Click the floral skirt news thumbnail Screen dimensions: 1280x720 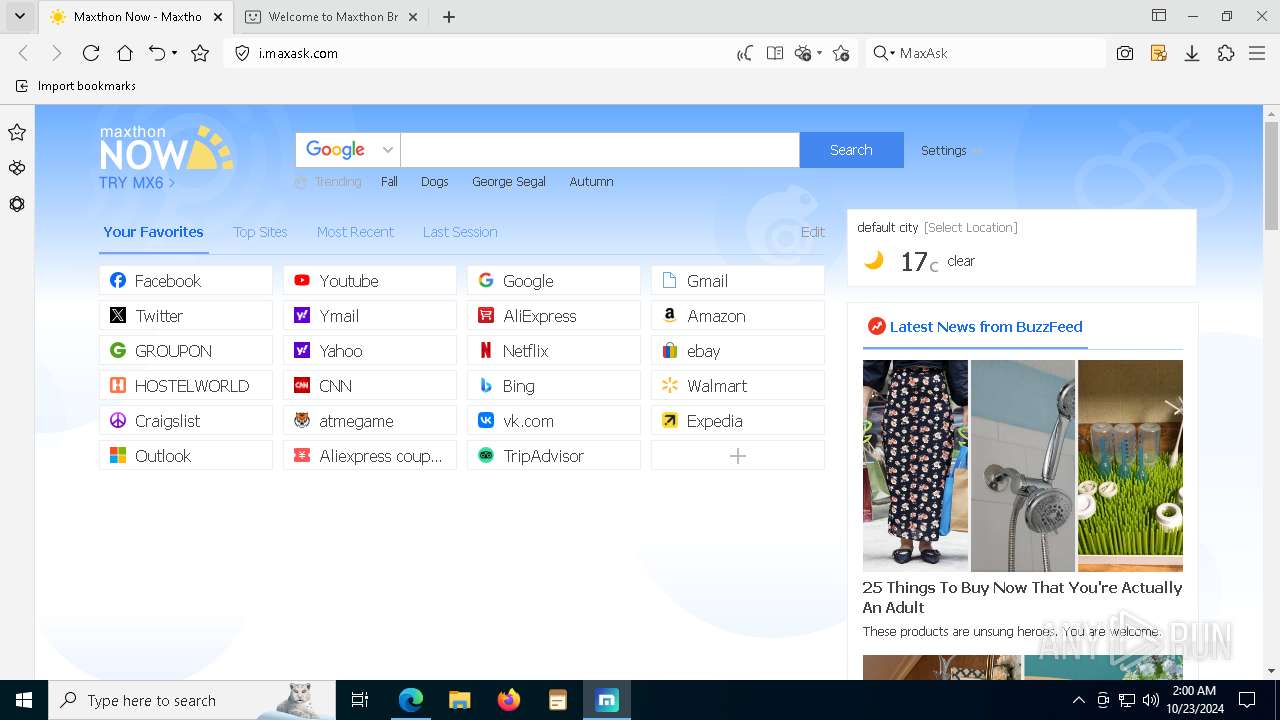(x=915, y=465)
